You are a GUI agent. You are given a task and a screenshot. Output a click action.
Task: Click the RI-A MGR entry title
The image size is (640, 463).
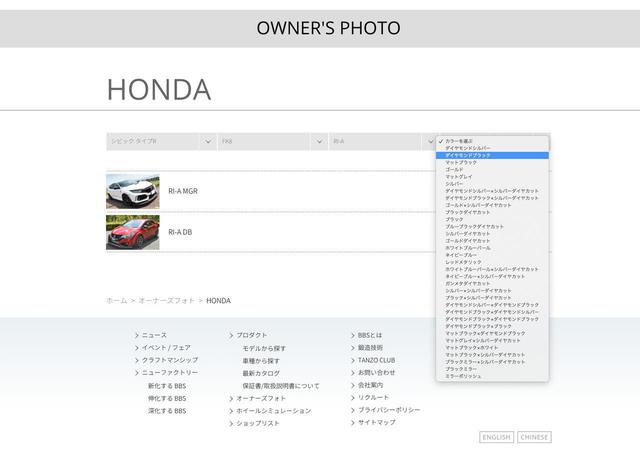183,191
